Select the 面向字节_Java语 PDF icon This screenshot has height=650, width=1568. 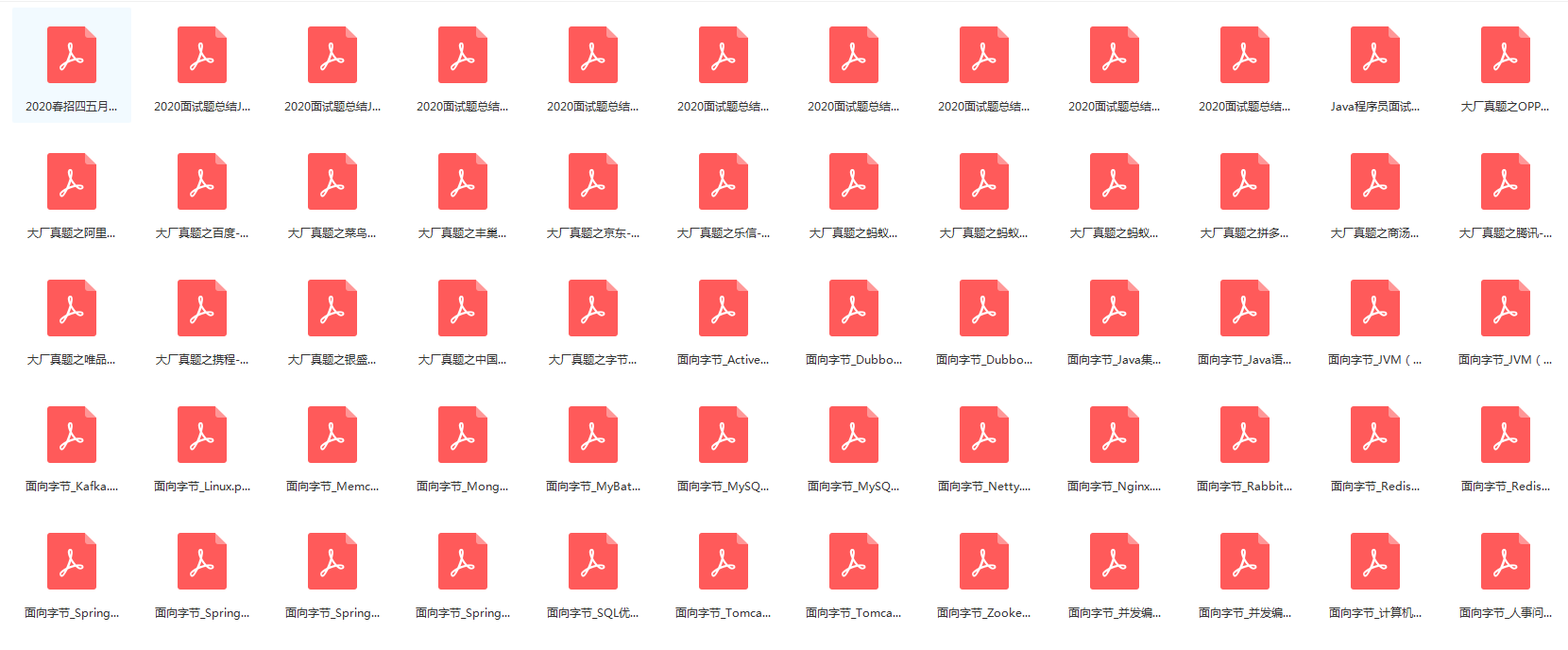tap(1245, 308)
